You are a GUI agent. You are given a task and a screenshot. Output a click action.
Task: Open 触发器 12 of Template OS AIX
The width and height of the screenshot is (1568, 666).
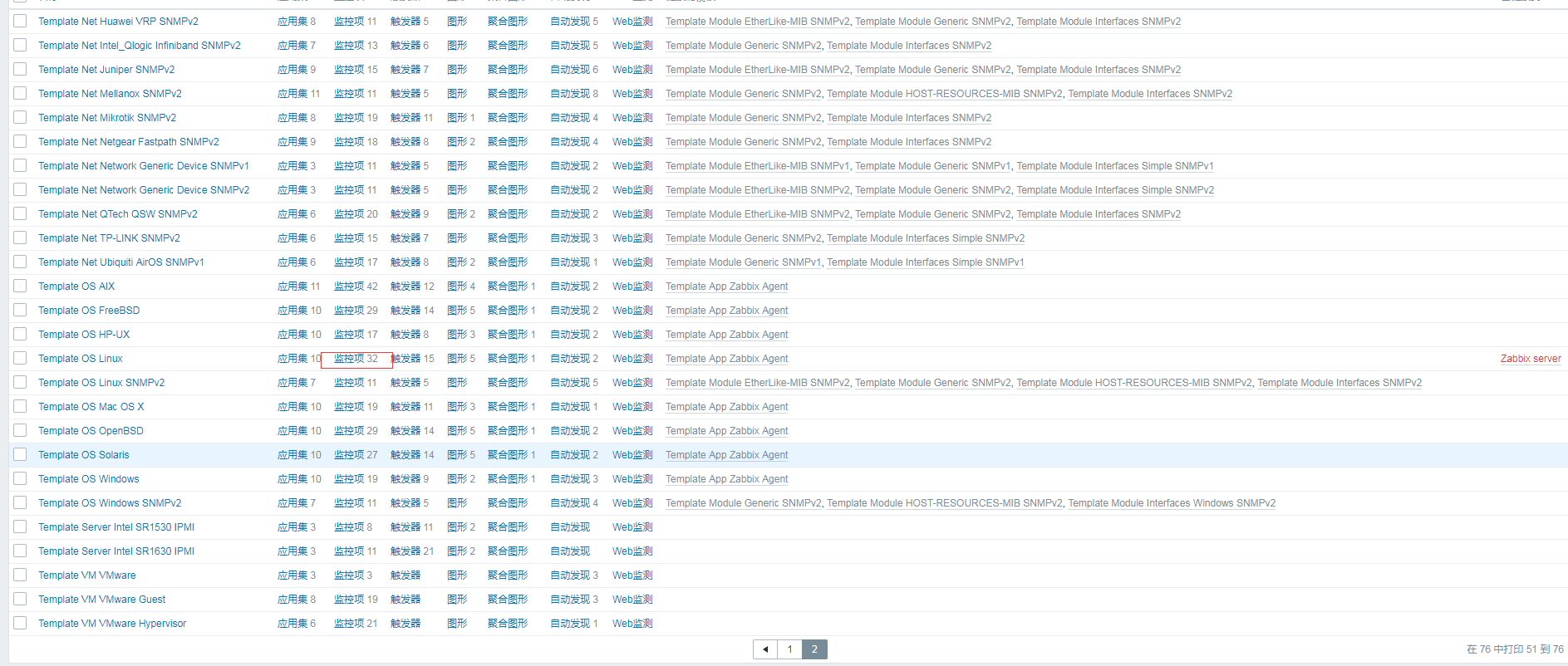click(x=413, y=286)
